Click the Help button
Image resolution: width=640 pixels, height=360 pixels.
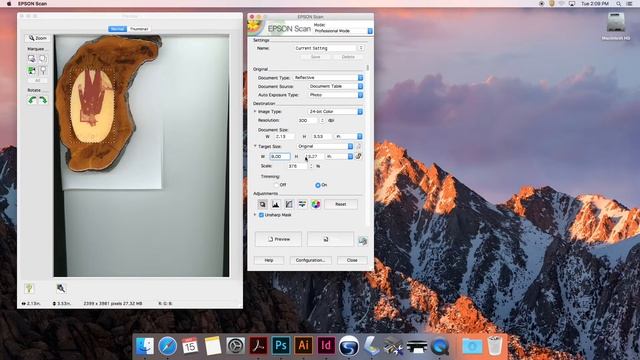click(269, 260)
